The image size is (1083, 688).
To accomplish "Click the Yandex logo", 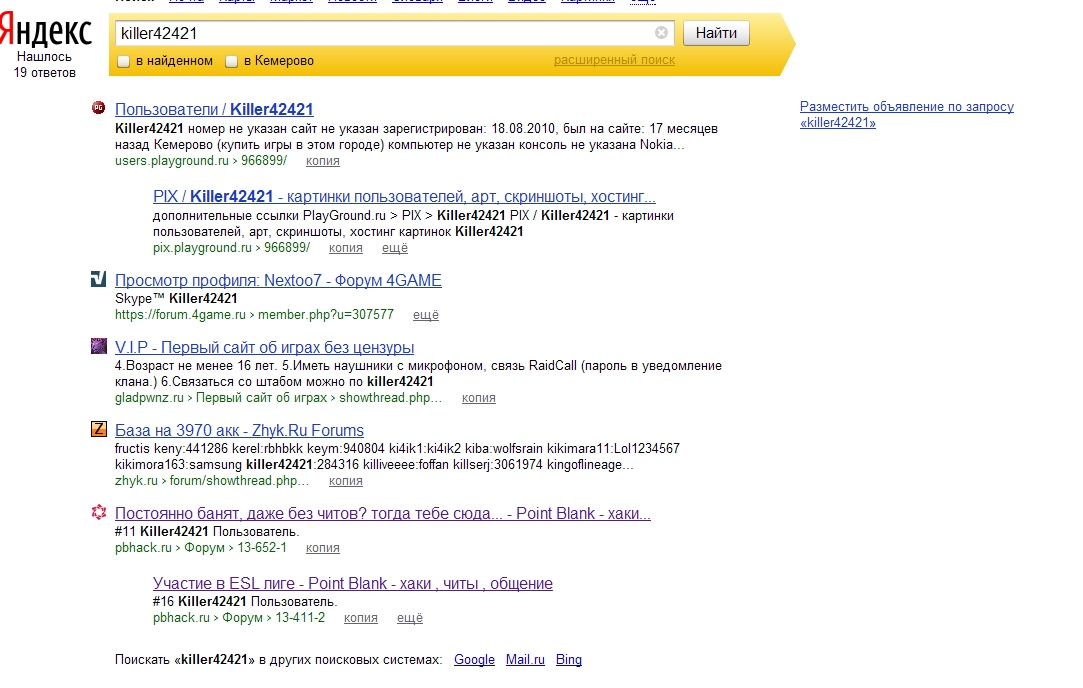I will coord(45,32).
